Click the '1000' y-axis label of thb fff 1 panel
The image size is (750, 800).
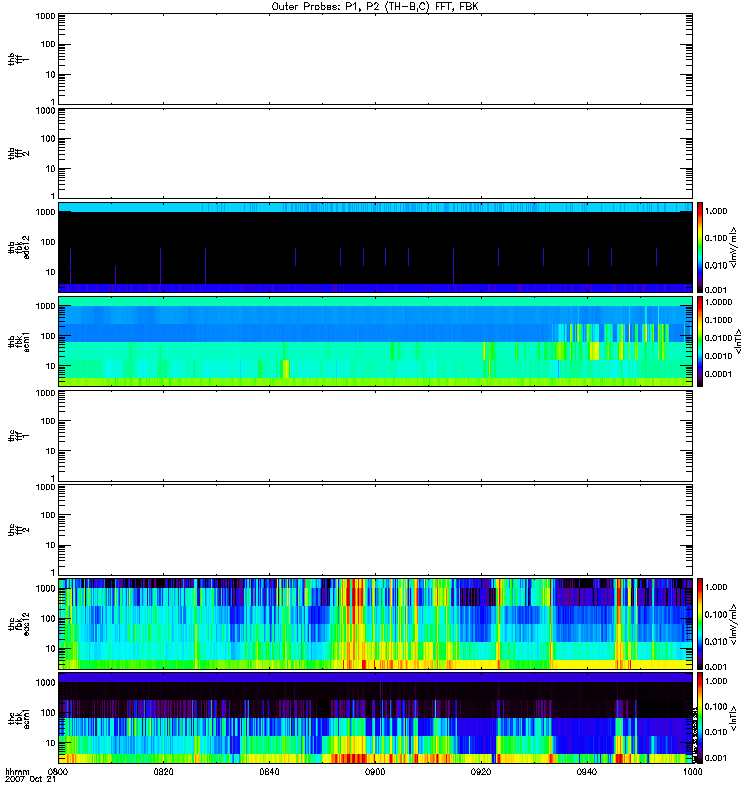coord(45,16)
